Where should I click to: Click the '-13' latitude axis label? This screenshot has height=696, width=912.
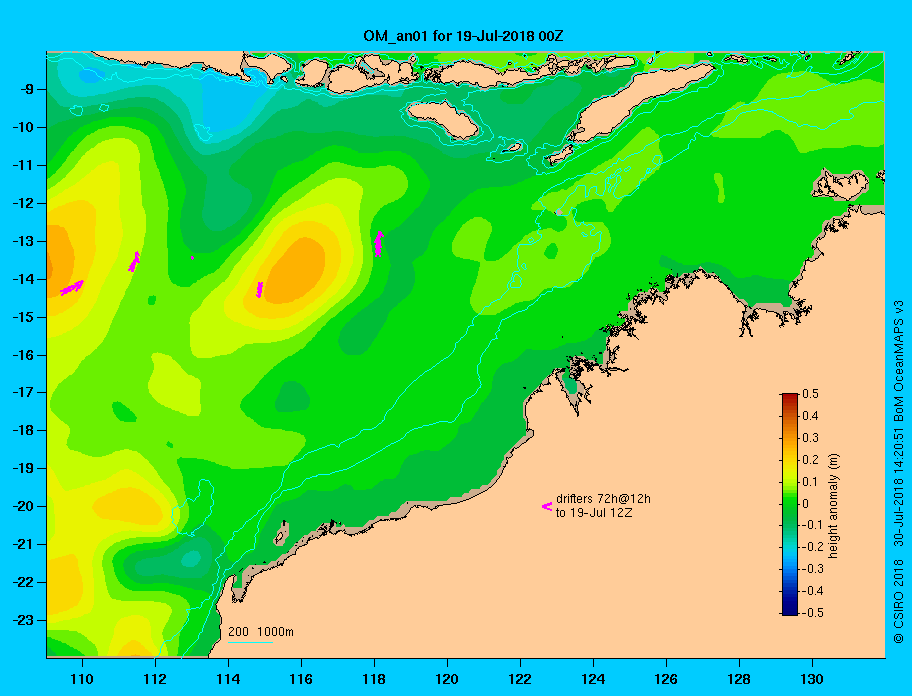(x=23, y=241)
